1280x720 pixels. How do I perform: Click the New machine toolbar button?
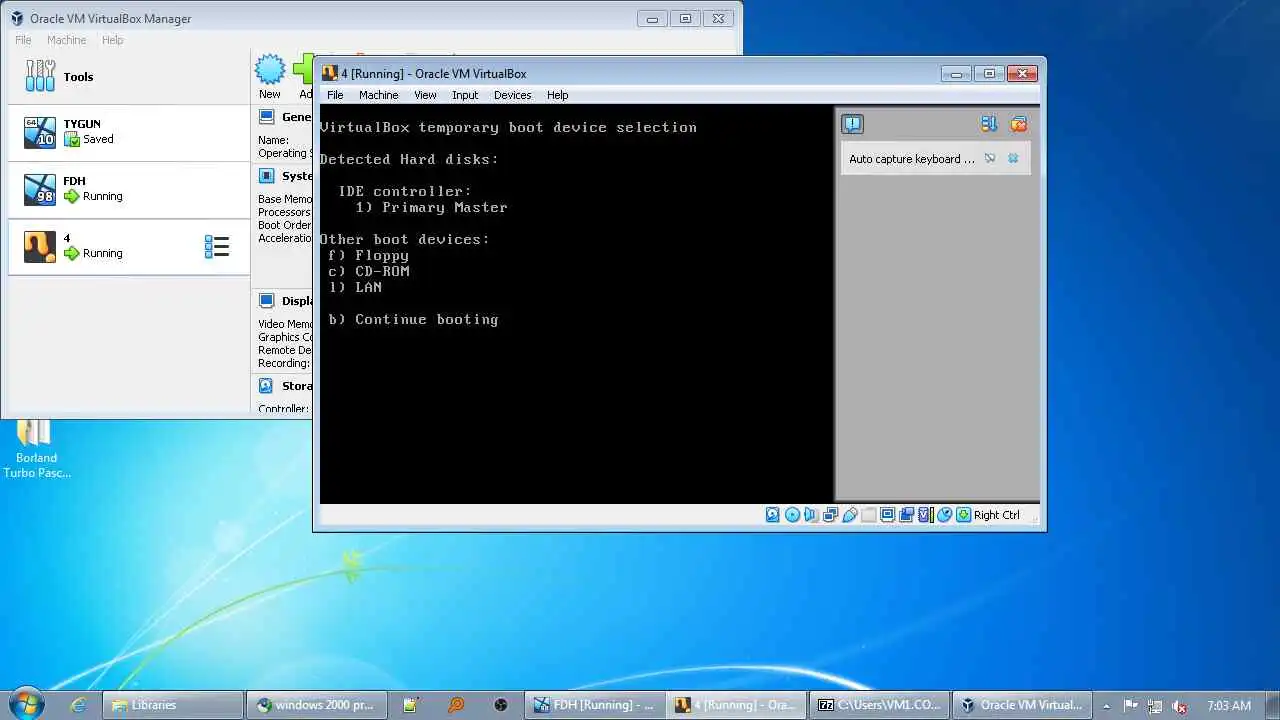click(x=270, y=77)
